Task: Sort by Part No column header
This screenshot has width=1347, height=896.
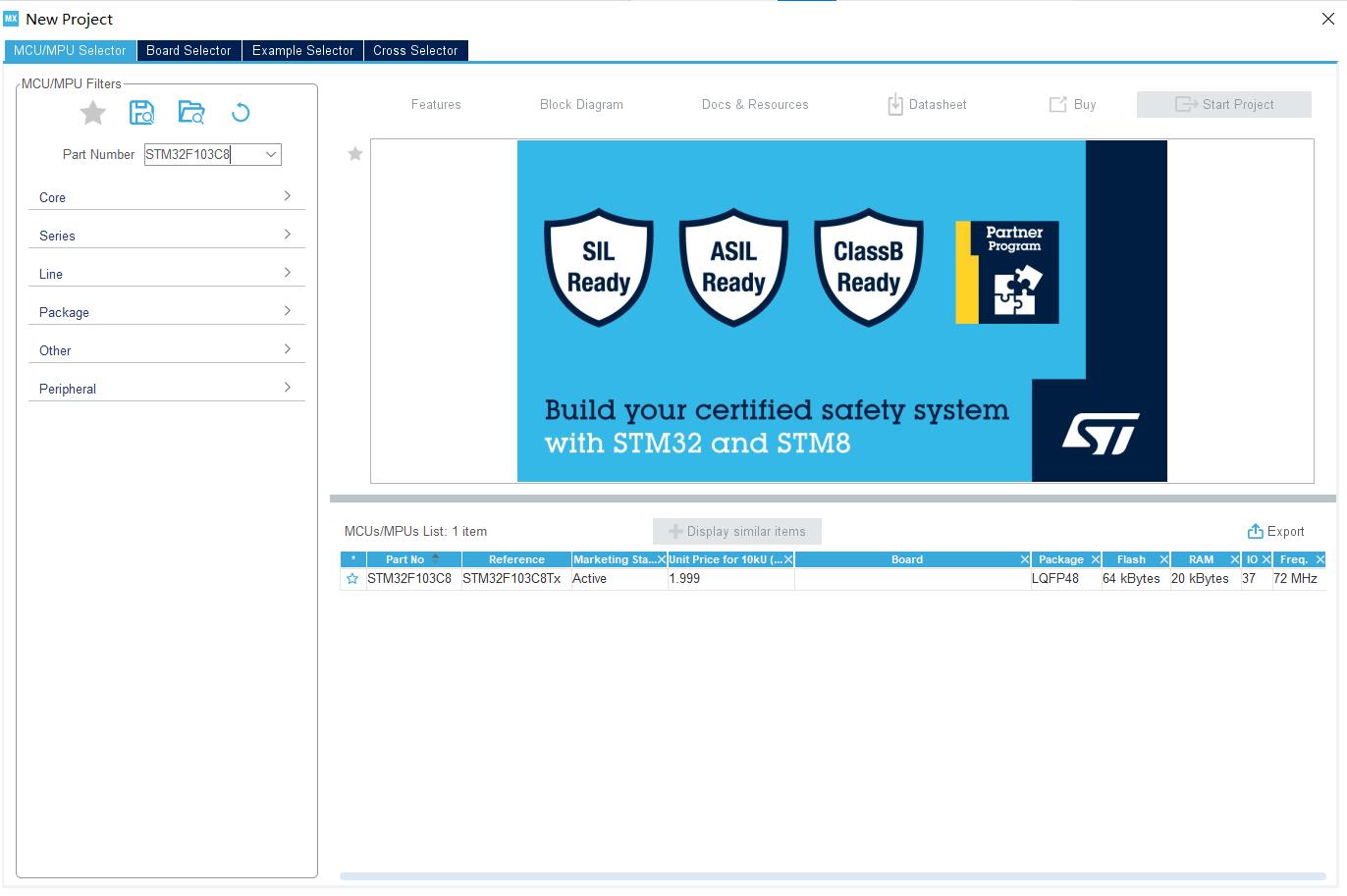Action: pos(413,559)
